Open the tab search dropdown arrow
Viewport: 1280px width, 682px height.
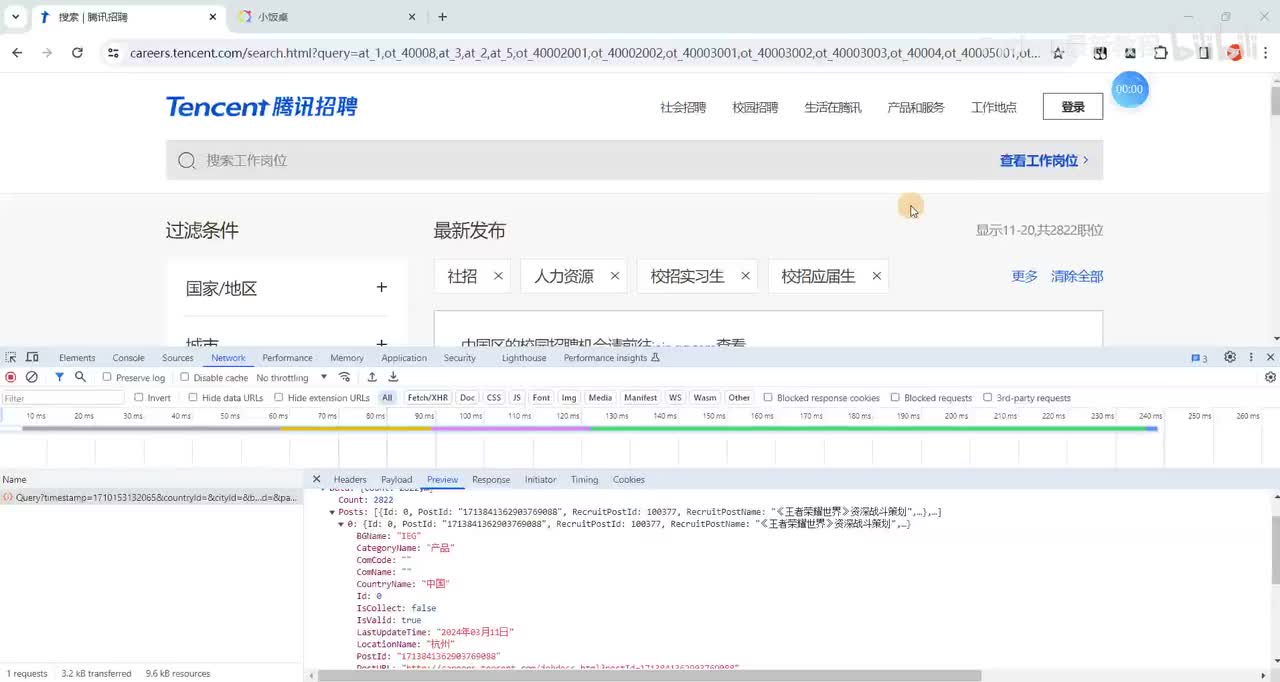[x=15, y=17]
